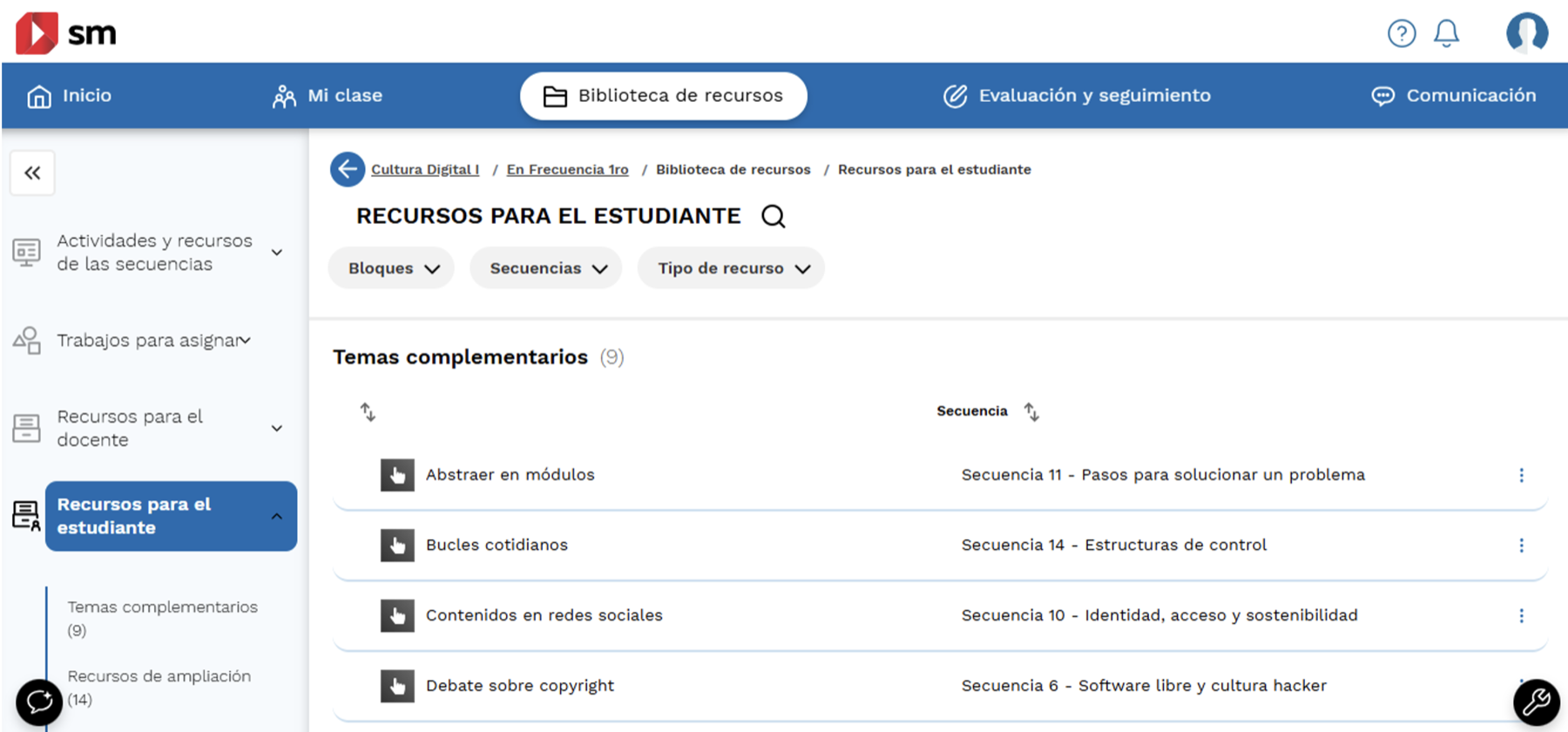Click icon beside Debate sobre copyright

tap(397, 686)
